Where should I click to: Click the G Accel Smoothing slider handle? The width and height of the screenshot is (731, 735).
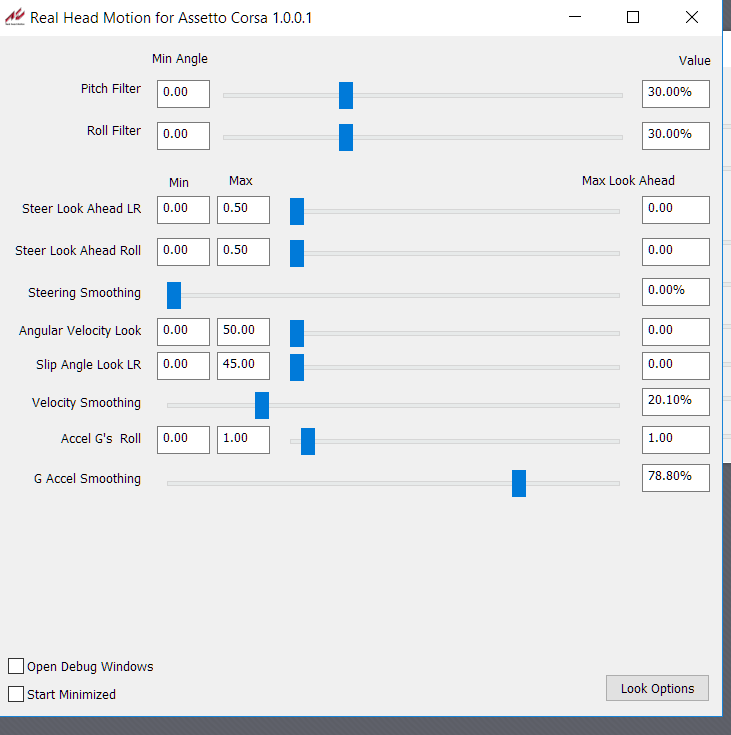click(519, 483)
